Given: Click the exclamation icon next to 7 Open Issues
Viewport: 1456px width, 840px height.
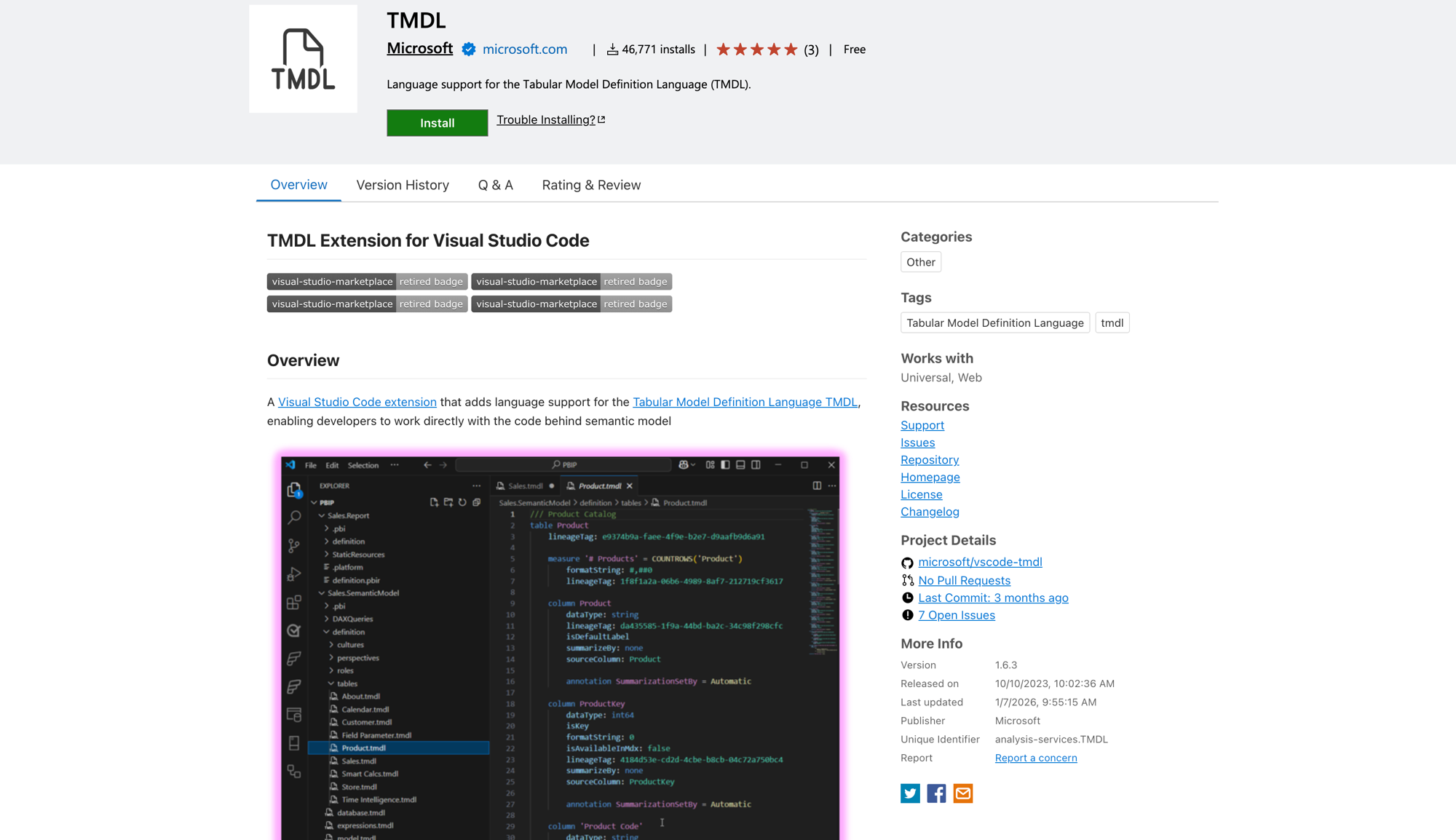Looking at the screenshot, I should tap(907, 615).
